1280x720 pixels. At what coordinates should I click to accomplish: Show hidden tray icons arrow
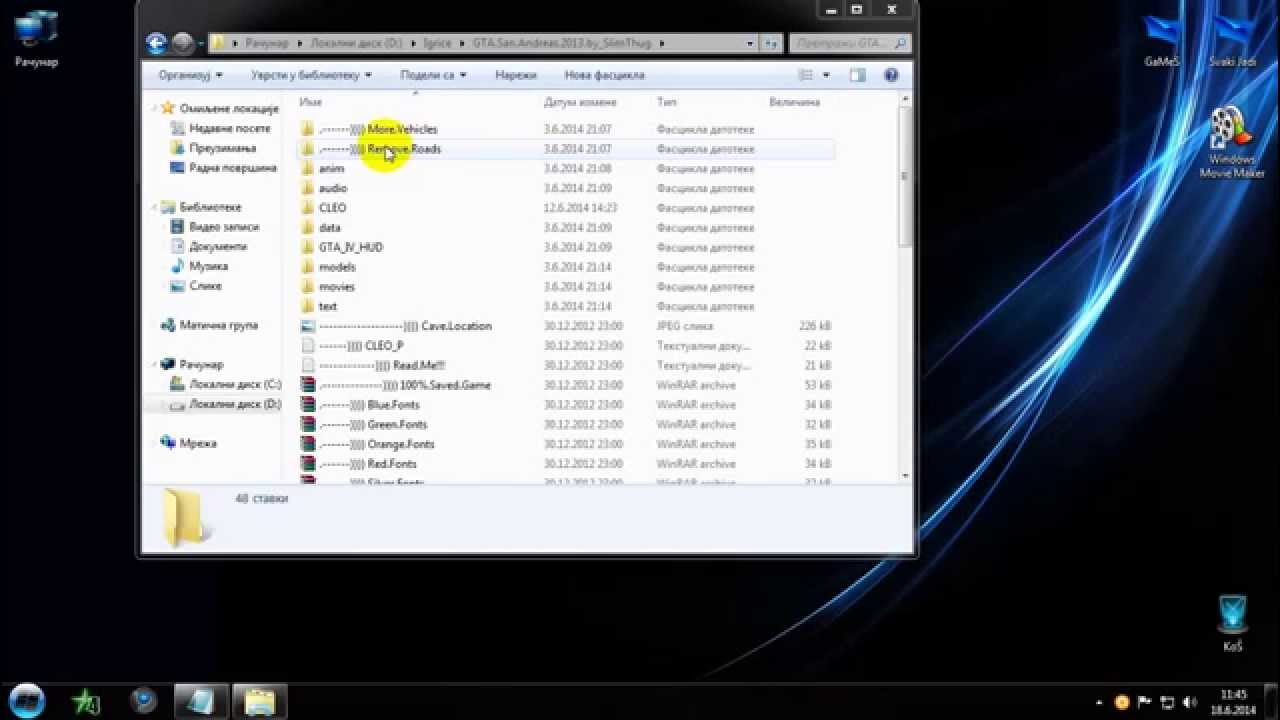coord(1100,702)
